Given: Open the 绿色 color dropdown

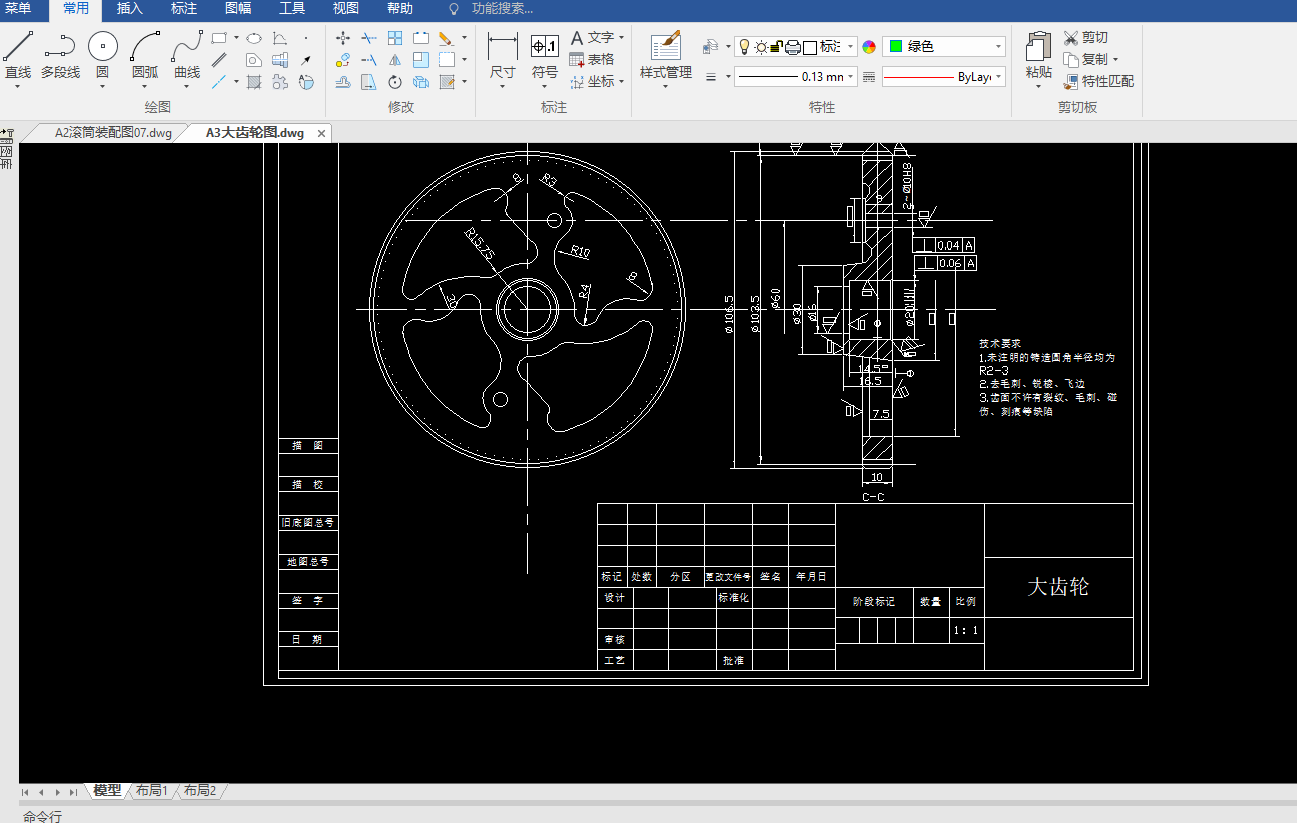Looking at the screenshot, I should point(943,47).
